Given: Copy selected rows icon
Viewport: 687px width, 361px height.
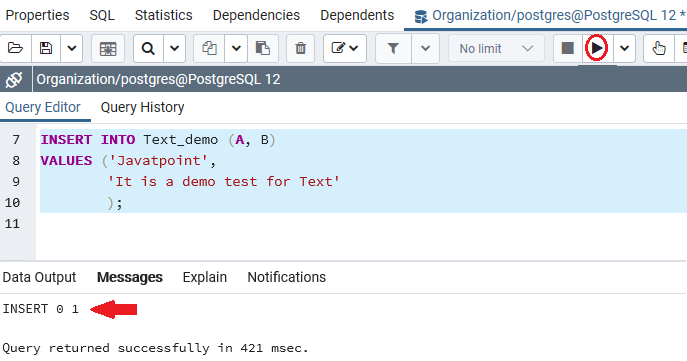Looking at the screenshot, I should [x=209, y=48].
